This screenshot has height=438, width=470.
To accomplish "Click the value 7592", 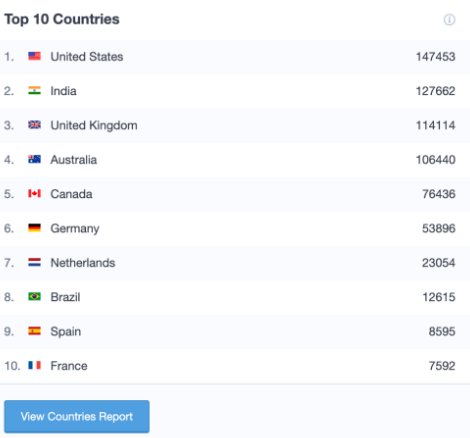I will point(442,366).
